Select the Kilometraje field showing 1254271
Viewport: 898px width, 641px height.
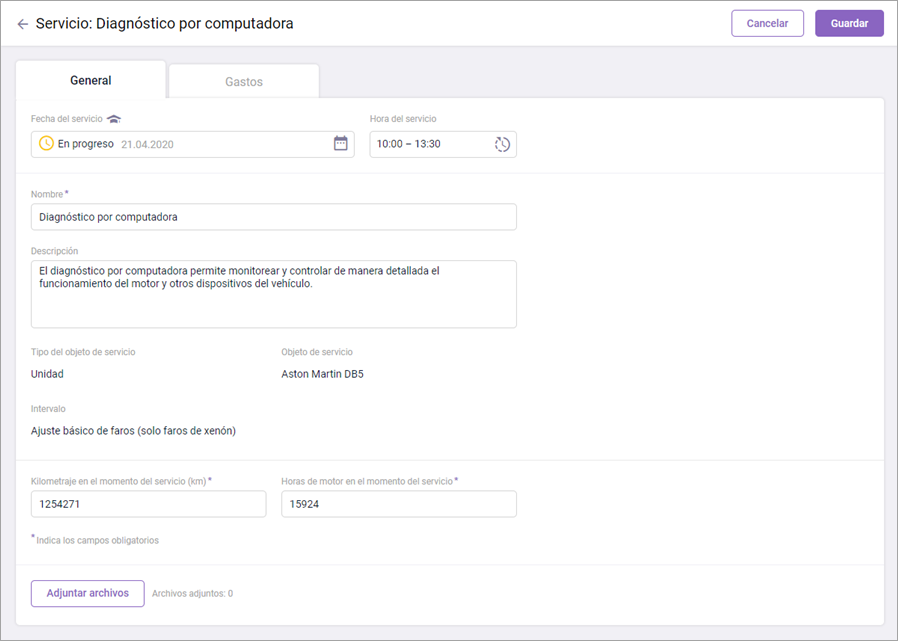coord(148,504)
